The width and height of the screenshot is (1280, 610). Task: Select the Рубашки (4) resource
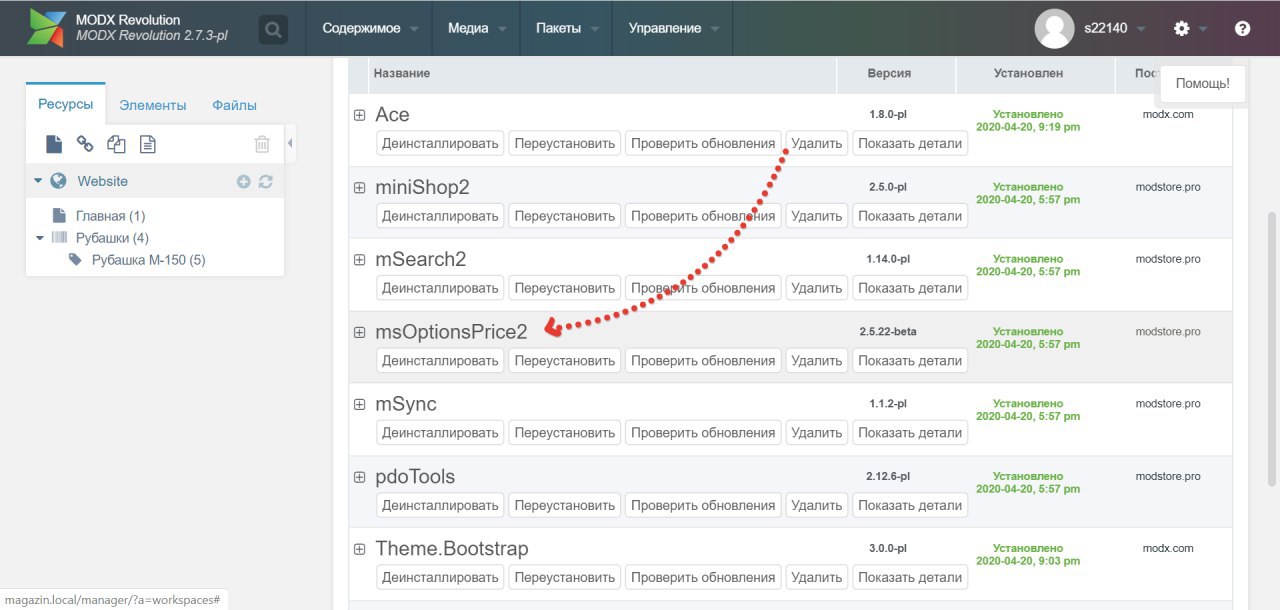(112, 238)
